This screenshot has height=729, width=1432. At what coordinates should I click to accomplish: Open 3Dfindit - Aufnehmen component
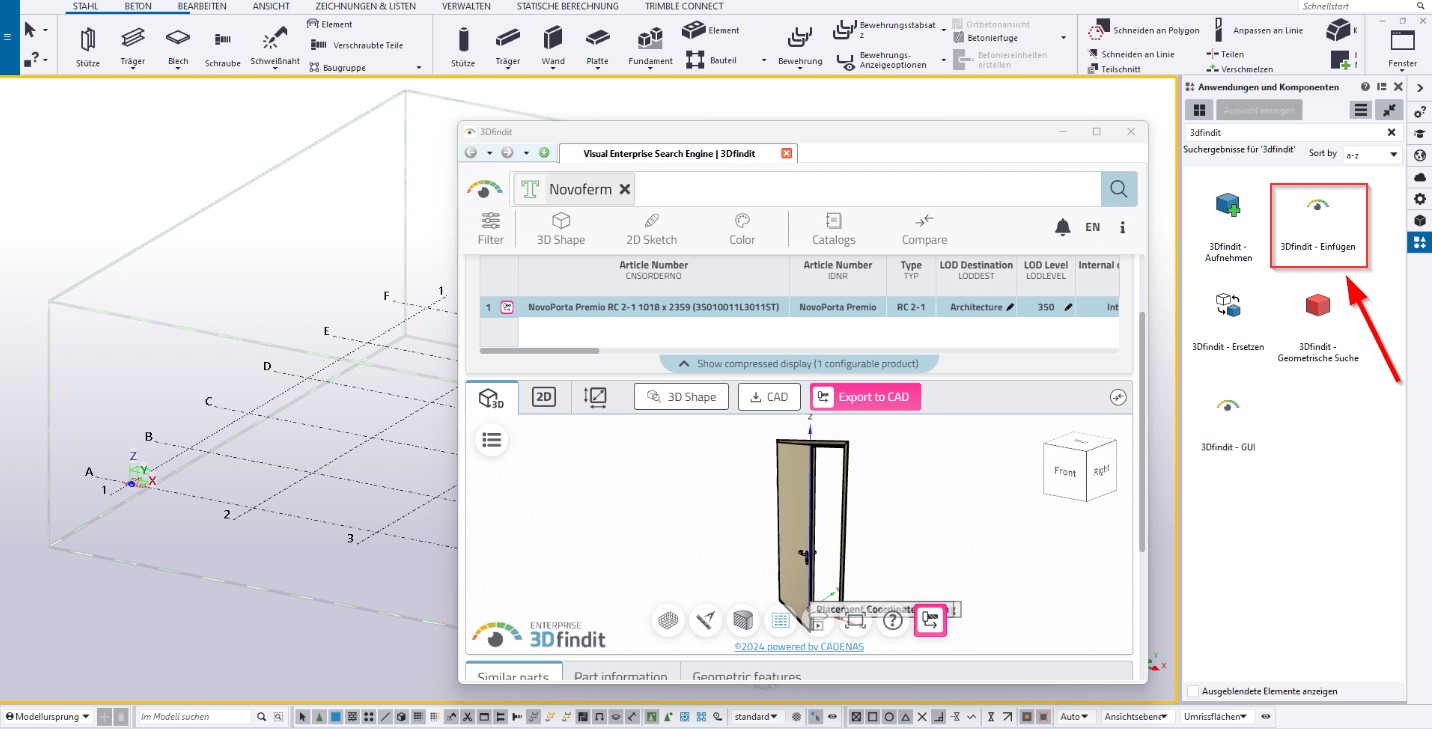(1229, 227)
